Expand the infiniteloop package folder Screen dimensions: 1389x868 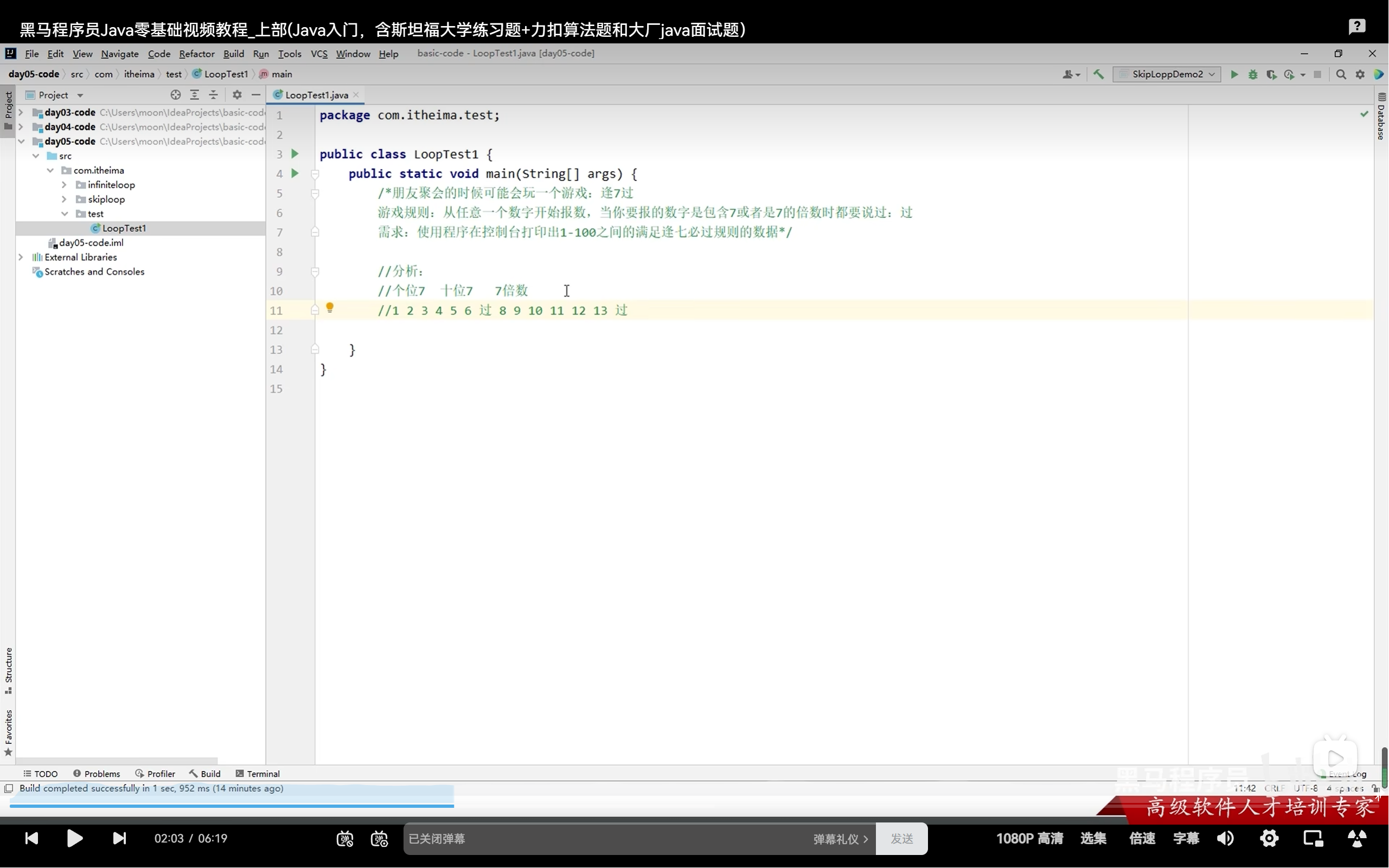pyautogui.click(x=65, y=185)
